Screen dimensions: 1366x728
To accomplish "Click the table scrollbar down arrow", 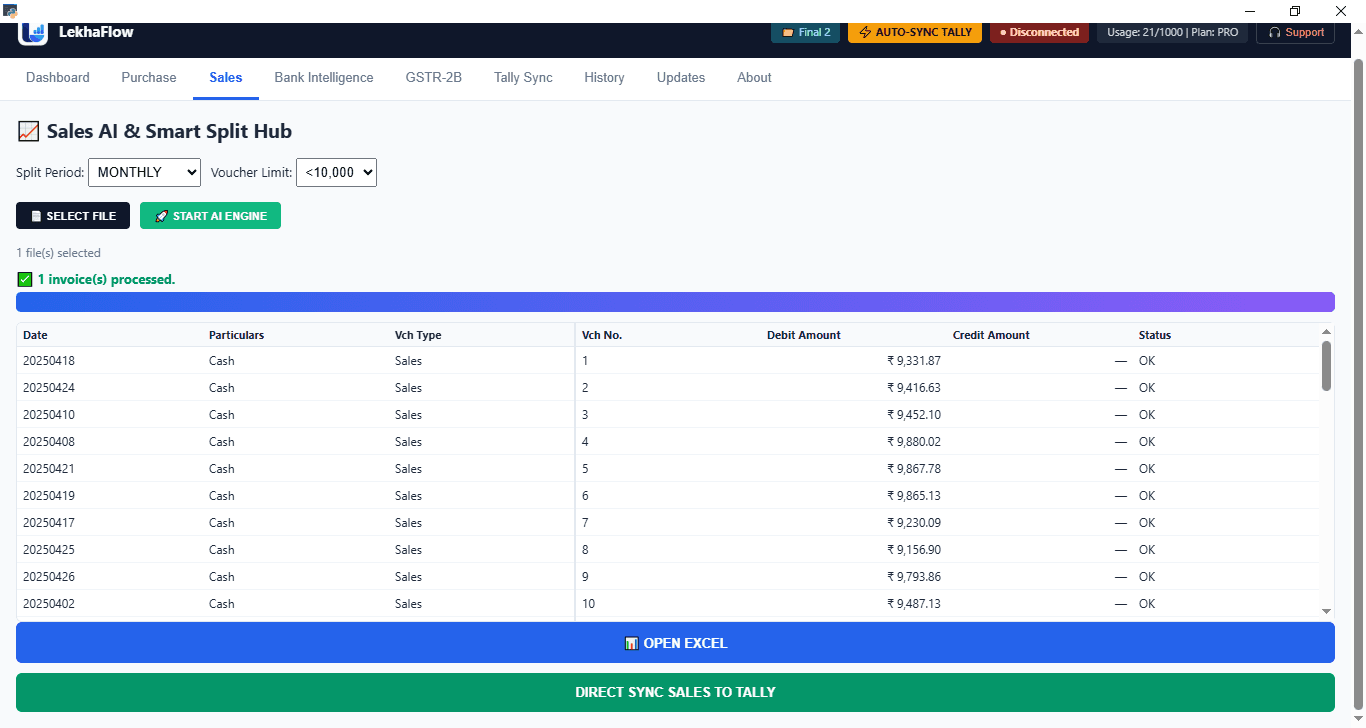I will coord(1327,611).
